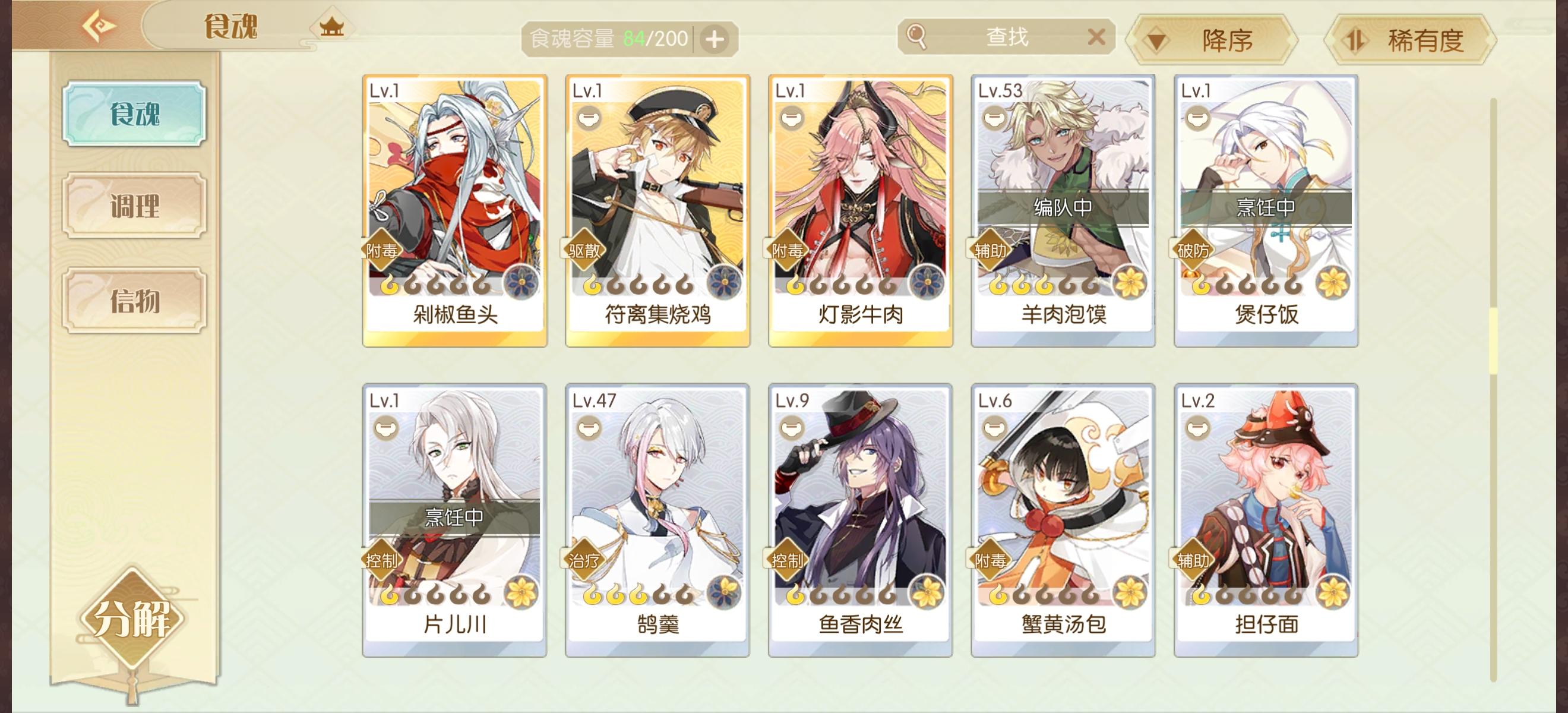Image resolution: width=1568 pixels, height=713 pixels.
Task: Add capacity with the plus icon
Action: point(715,40)
